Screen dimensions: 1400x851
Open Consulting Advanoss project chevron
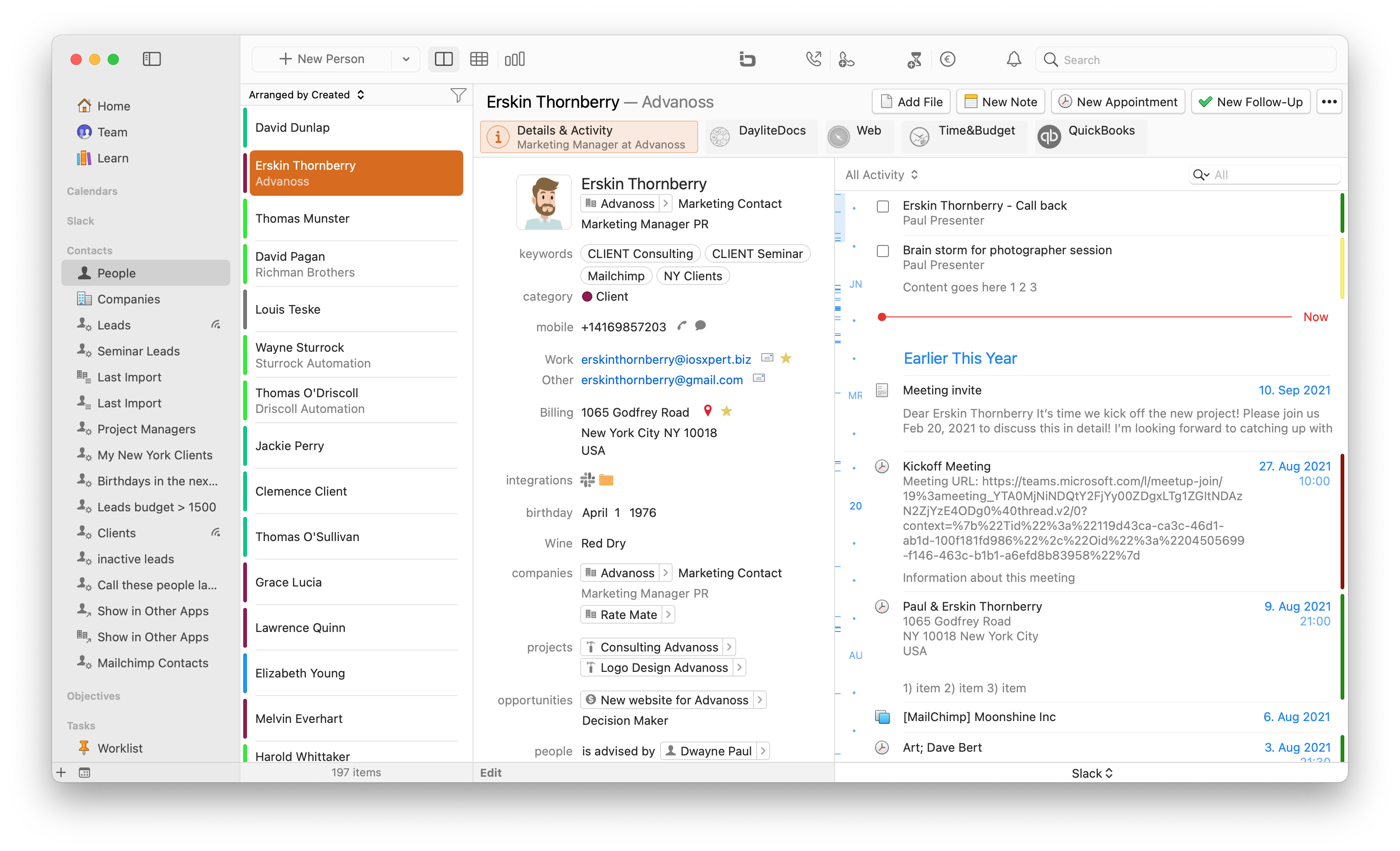[x=730, y=647]
